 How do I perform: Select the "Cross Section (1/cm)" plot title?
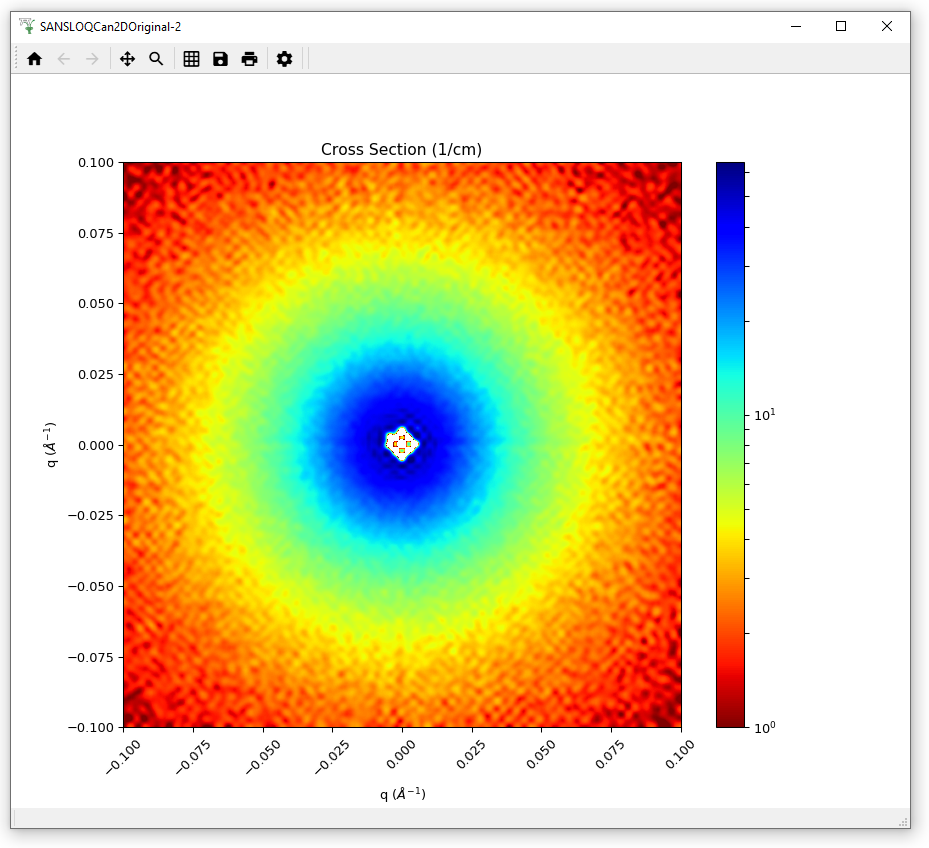[x=401, y=149]
